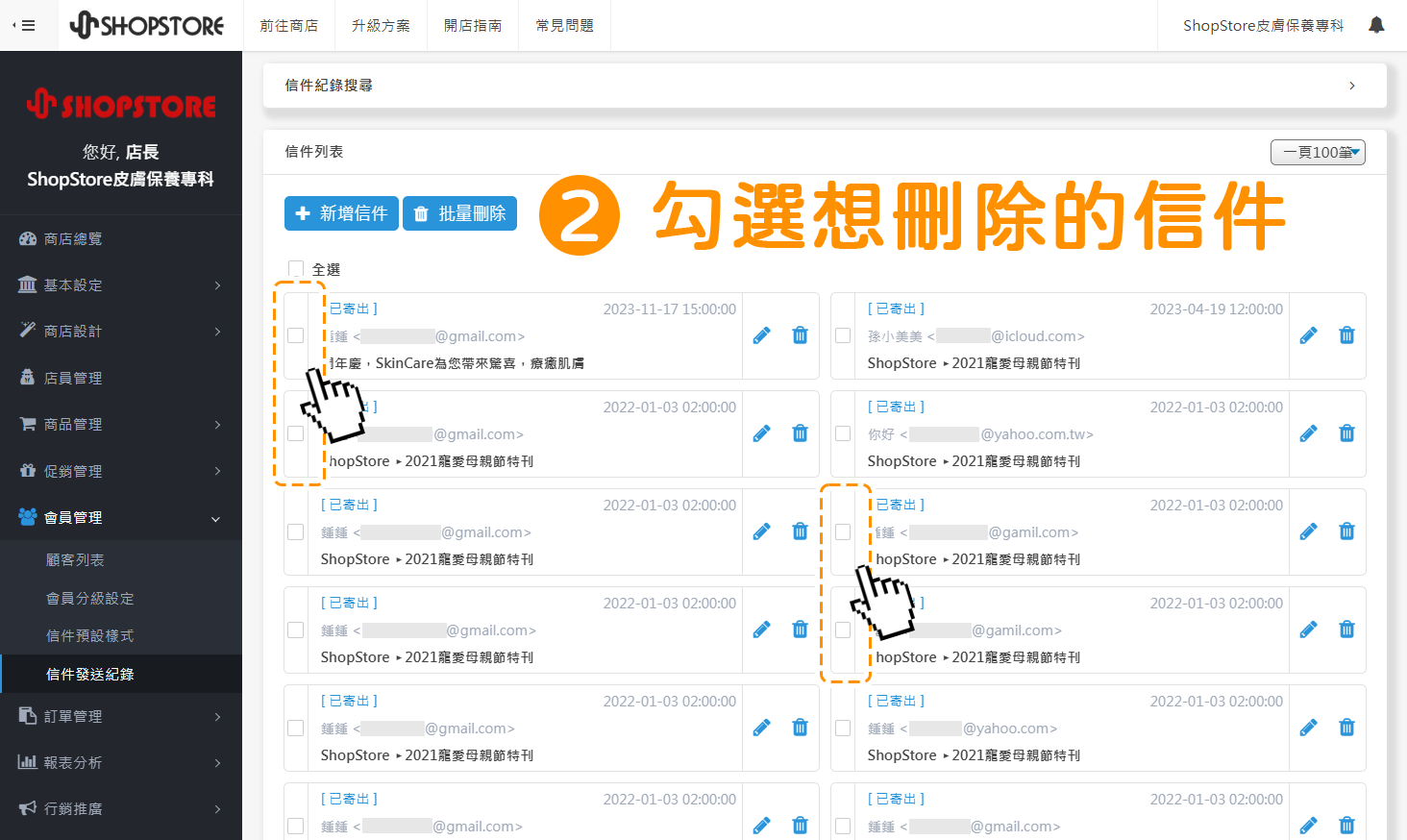Check the 你好 yahoo.com.tw mail checkbox
The height and width of the screenshot is (840, 1407).
point(843,433)
